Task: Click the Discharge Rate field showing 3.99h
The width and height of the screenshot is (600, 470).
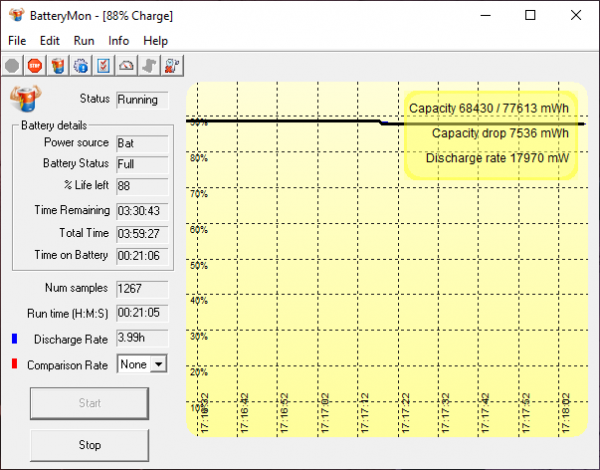Action: coord(142,338)
